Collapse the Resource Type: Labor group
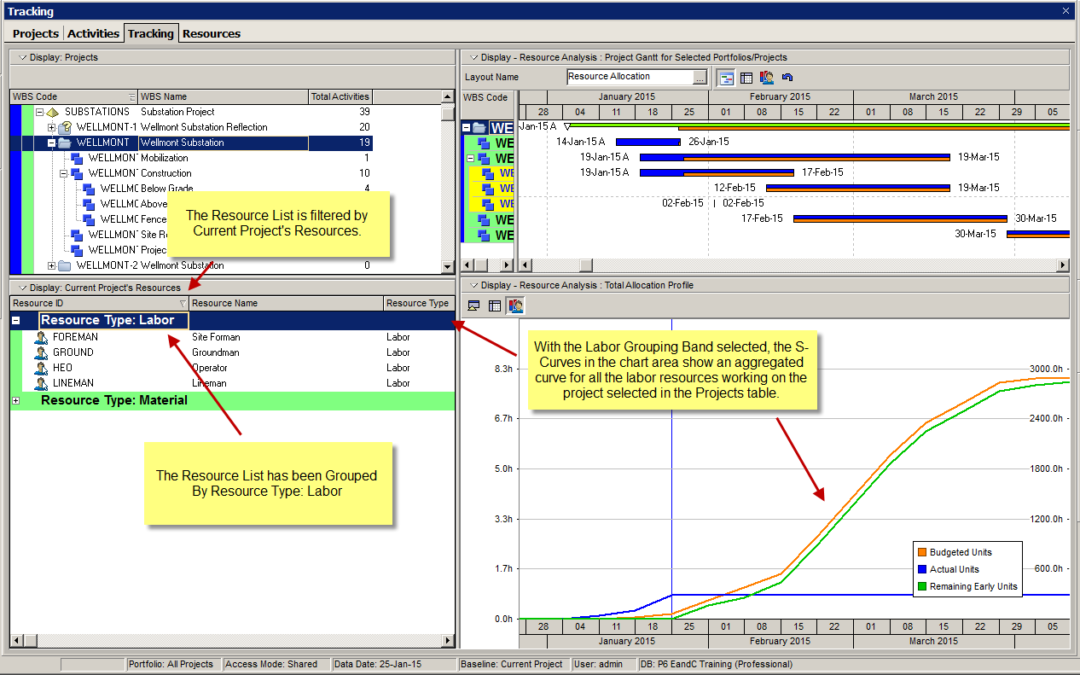The image size is (1080, 675). tap(16, 321)
